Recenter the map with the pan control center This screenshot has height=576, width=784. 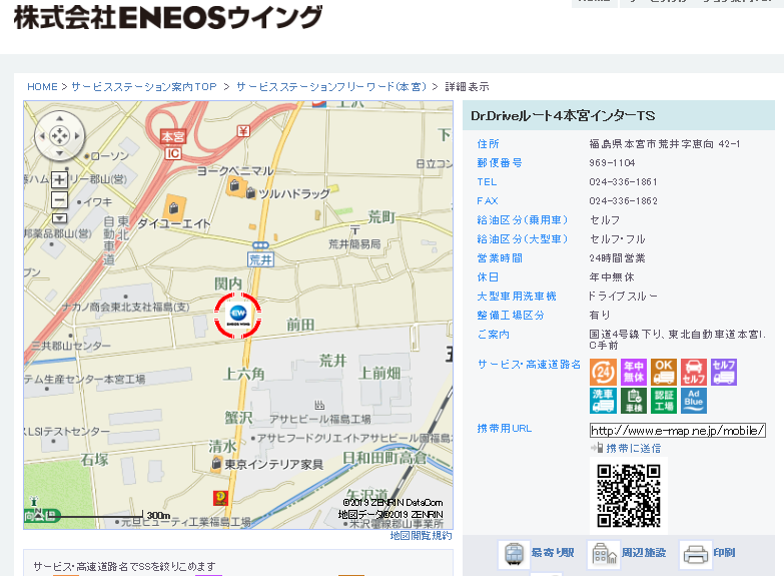[x=60, y=136]
